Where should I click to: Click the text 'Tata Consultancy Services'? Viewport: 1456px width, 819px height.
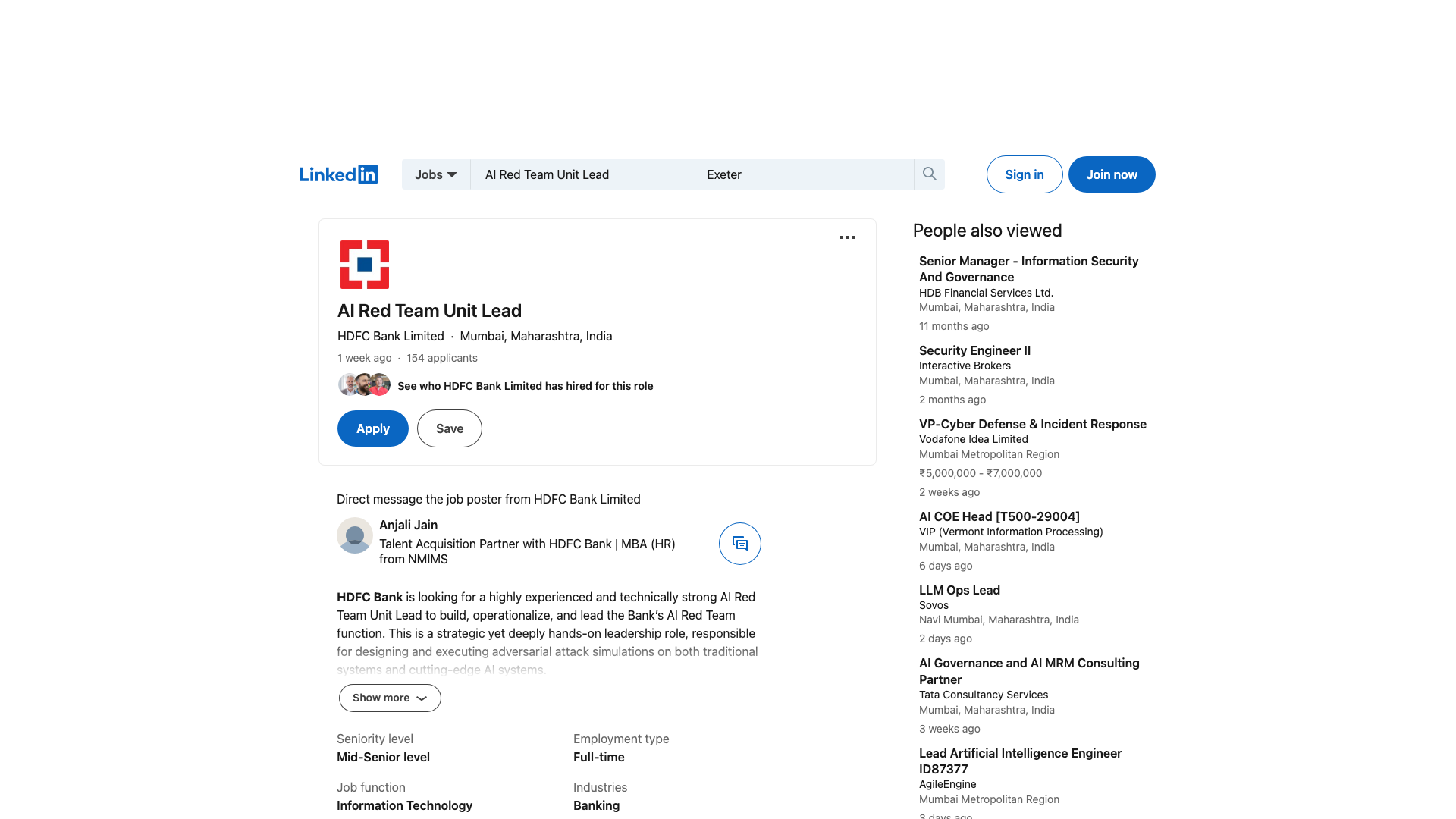coord(984,695)
